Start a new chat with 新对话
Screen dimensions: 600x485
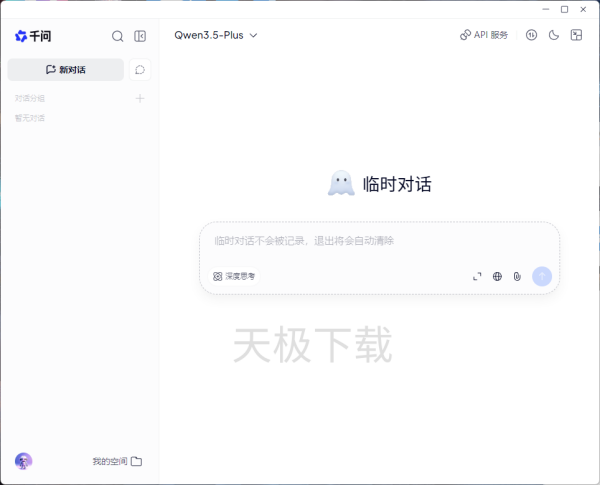point(66,70)
